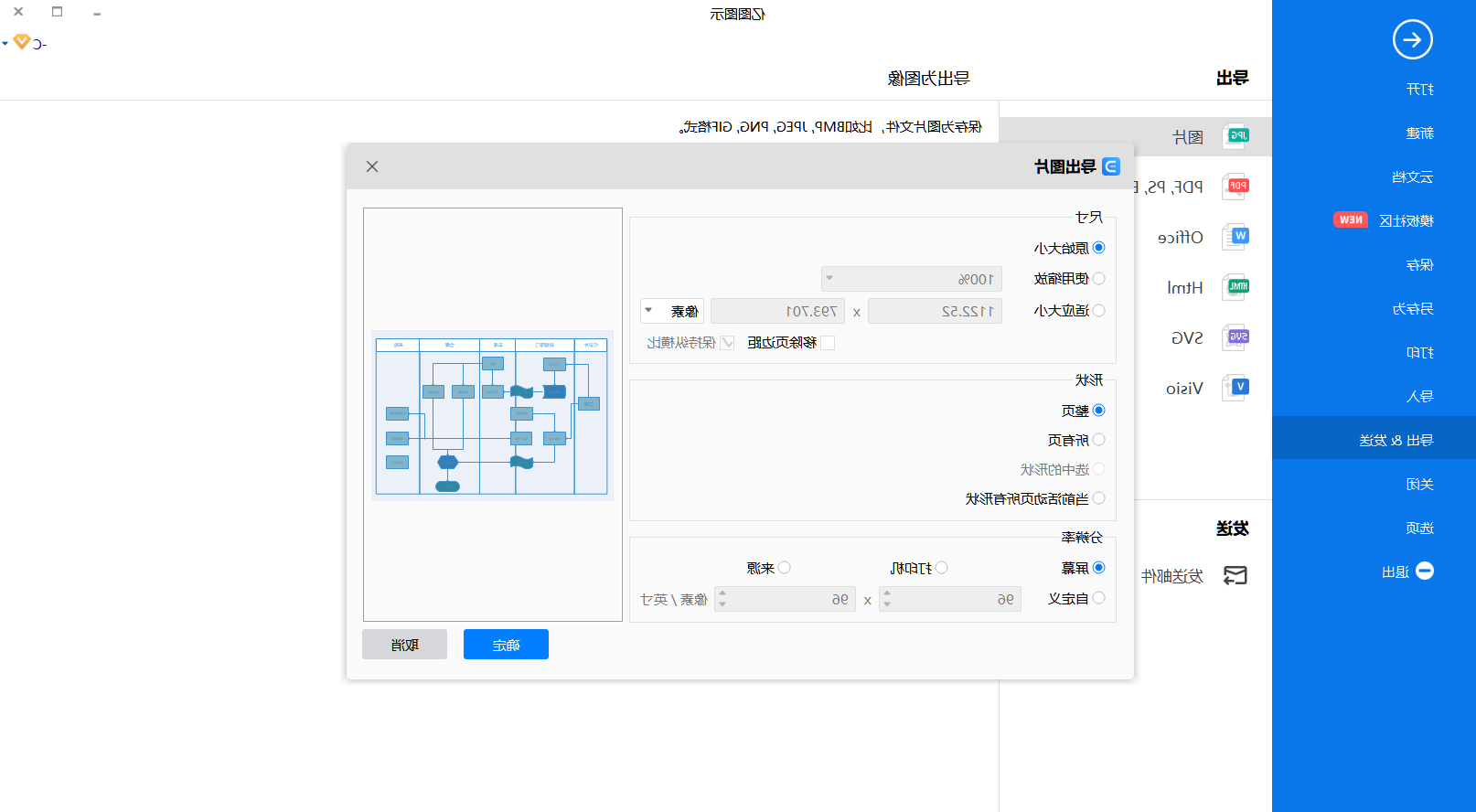Open dropdown arrow next to crown icon

[x=5, y=43]
